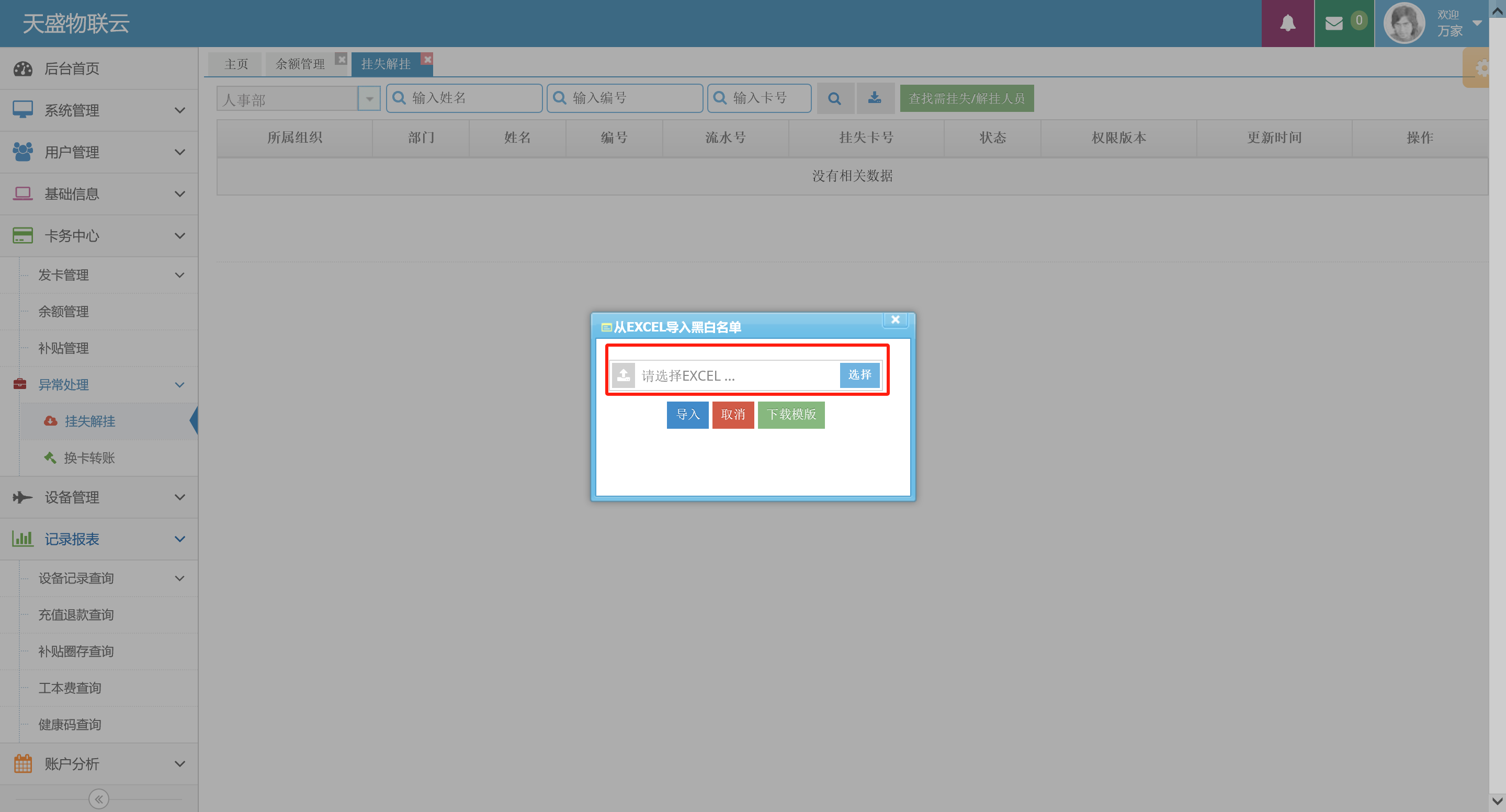Click the 导入 button
This screenshot has width=1506, height=812.
click(x=687, y=415)
